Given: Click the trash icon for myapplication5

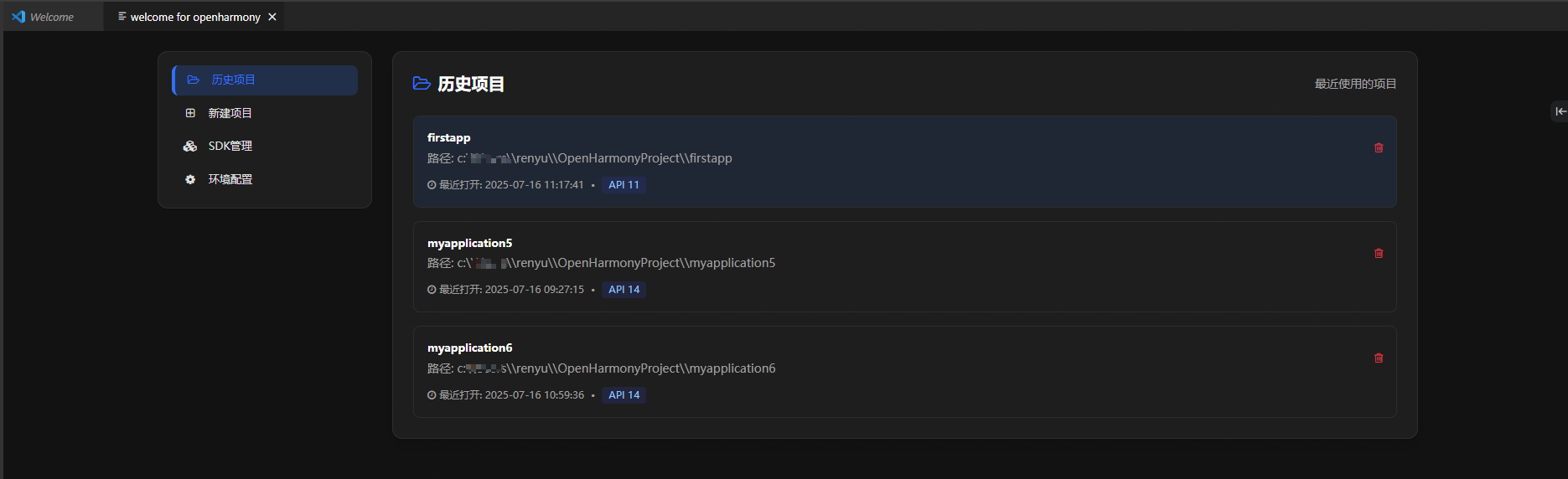Looking at the screenshot, I should pos(1379,253).
